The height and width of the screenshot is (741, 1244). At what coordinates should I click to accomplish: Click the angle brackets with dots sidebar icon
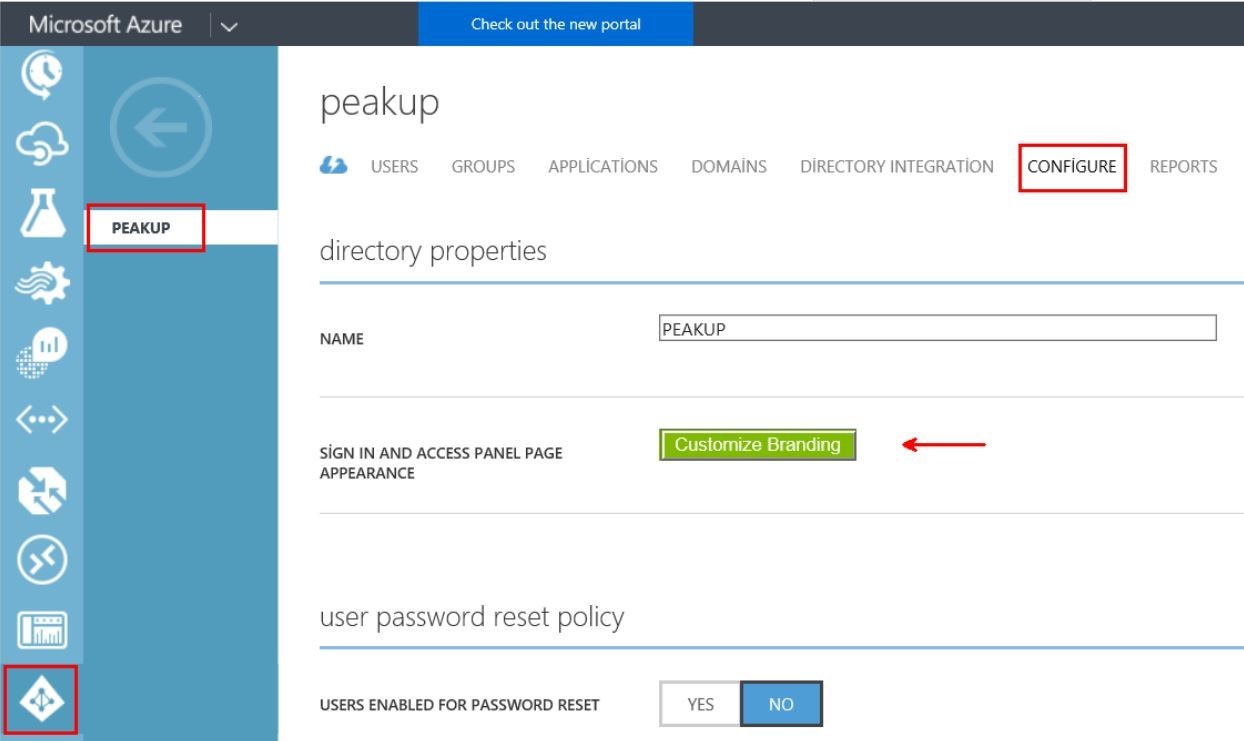pos(41,419)
